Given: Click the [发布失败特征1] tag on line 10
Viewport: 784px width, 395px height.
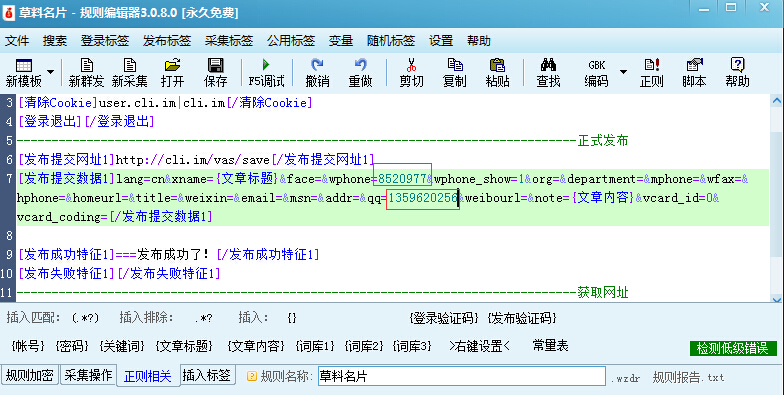Looking at the screenshot, I should tap(66, 274).
